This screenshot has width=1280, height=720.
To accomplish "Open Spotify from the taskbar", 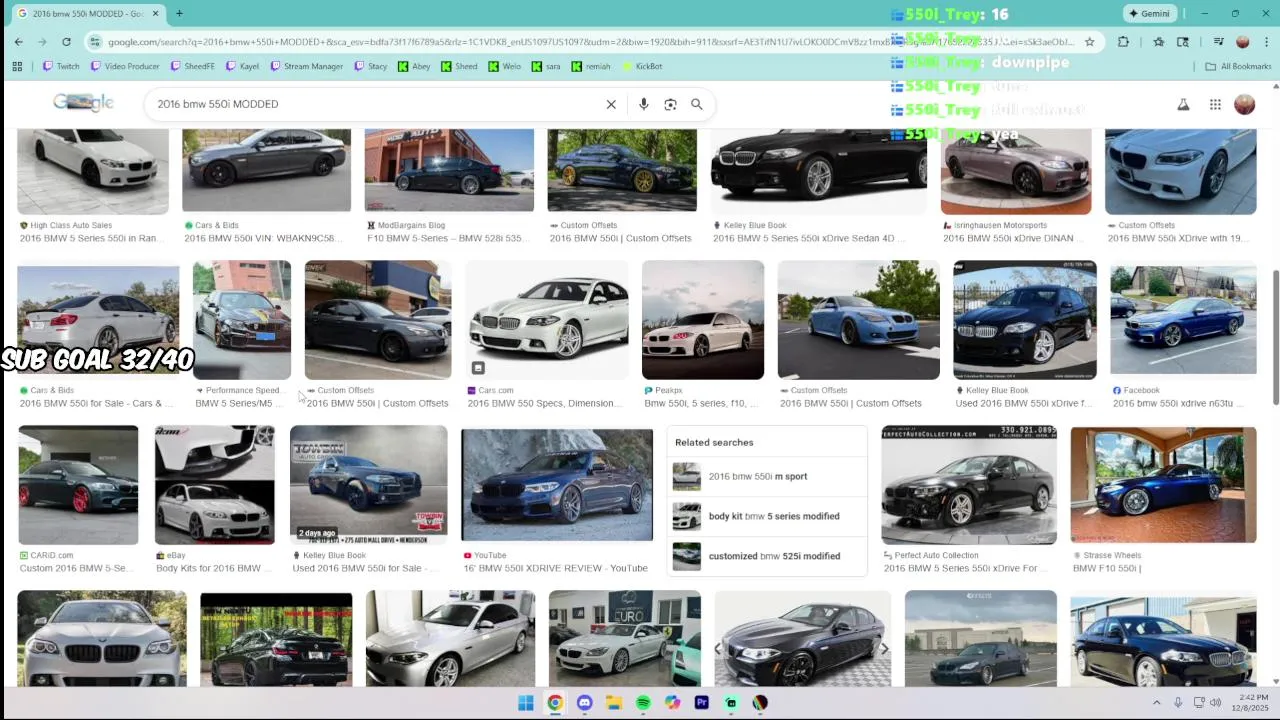I will (643, 703).
